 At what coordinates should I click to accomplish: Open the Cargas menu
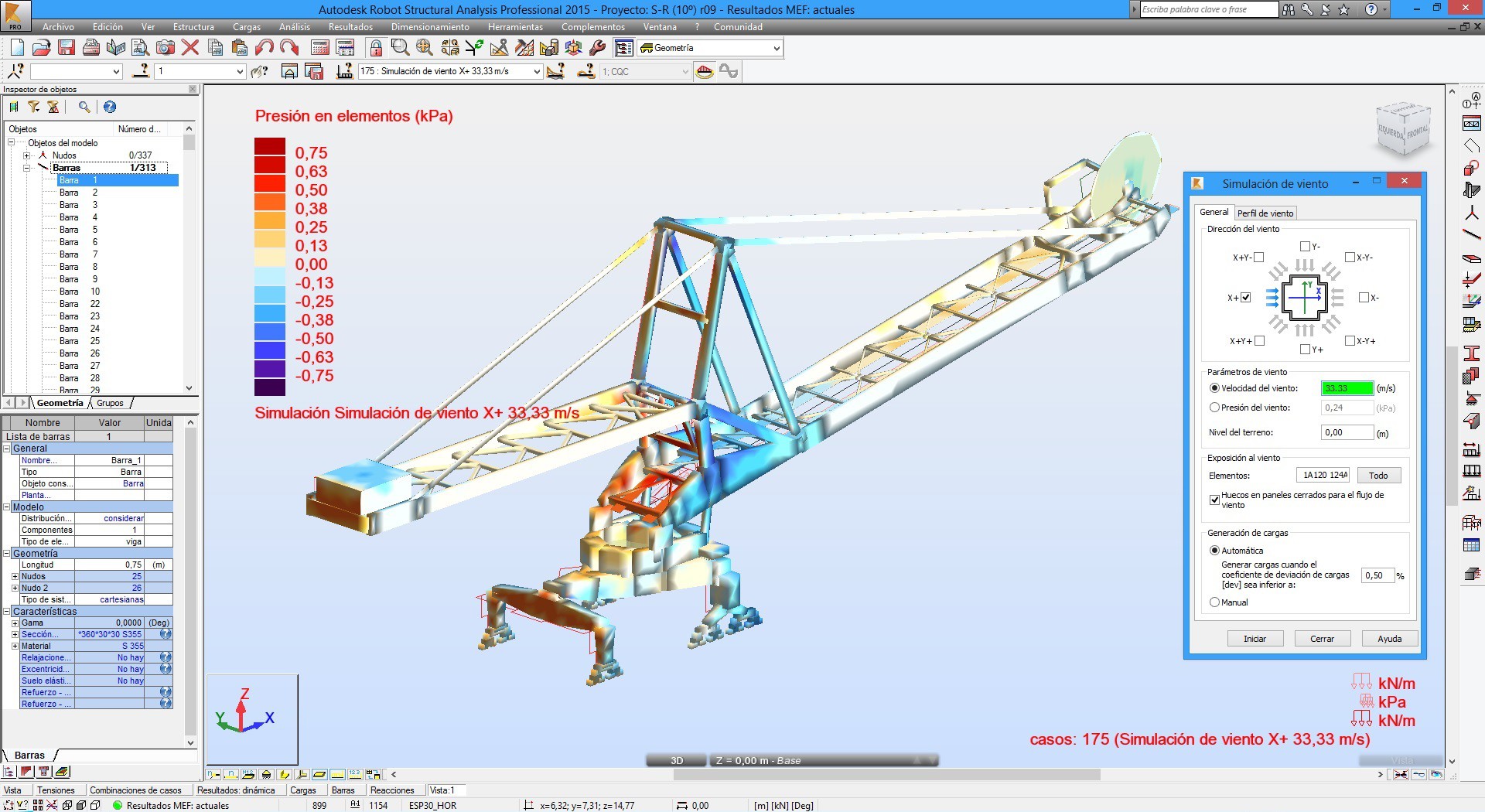(247, 27)
